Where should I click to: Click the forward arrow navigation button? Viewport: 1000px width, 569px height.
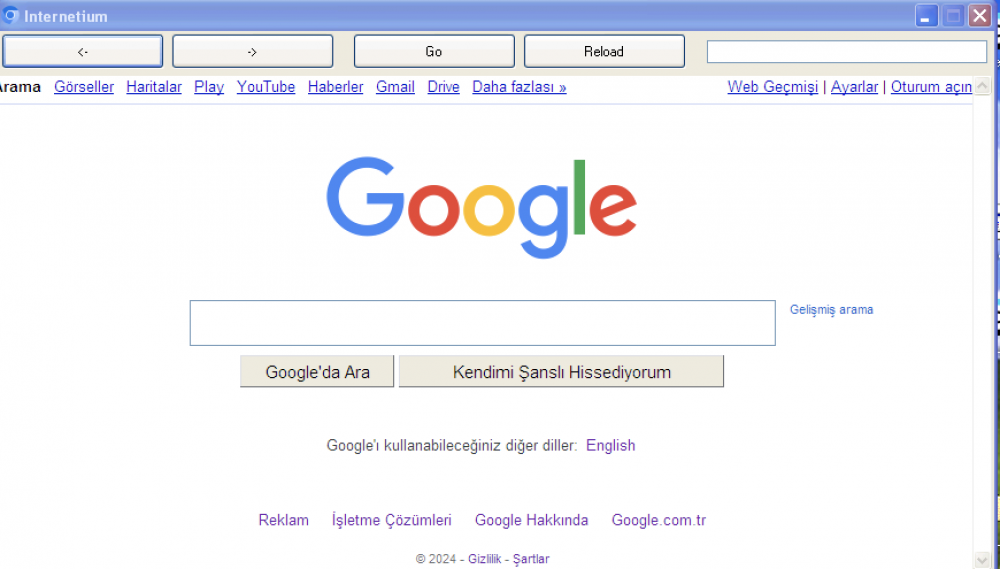click(253, 51)
